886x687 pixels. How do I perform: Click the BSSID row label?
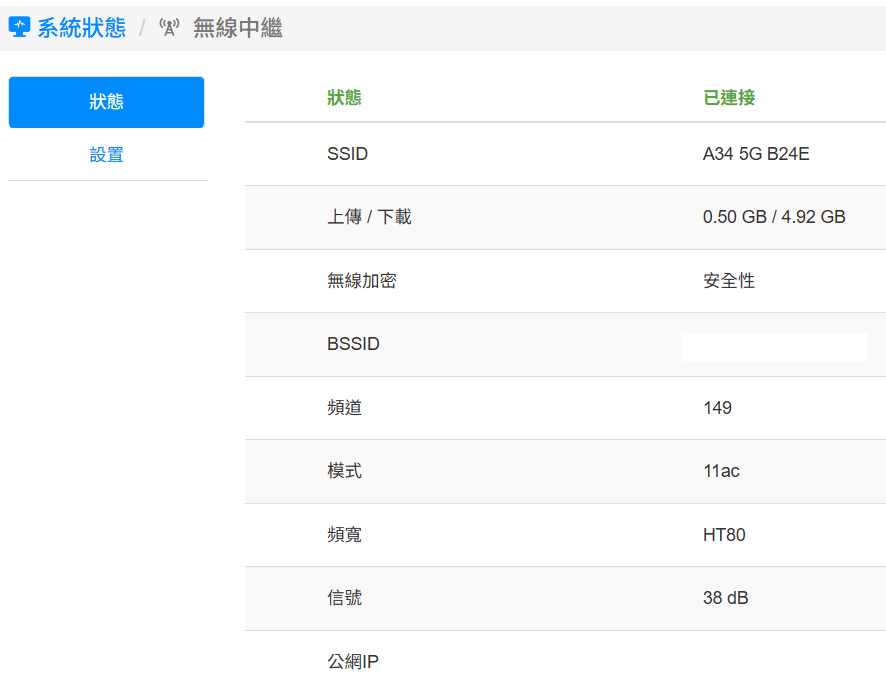(353, 344)
